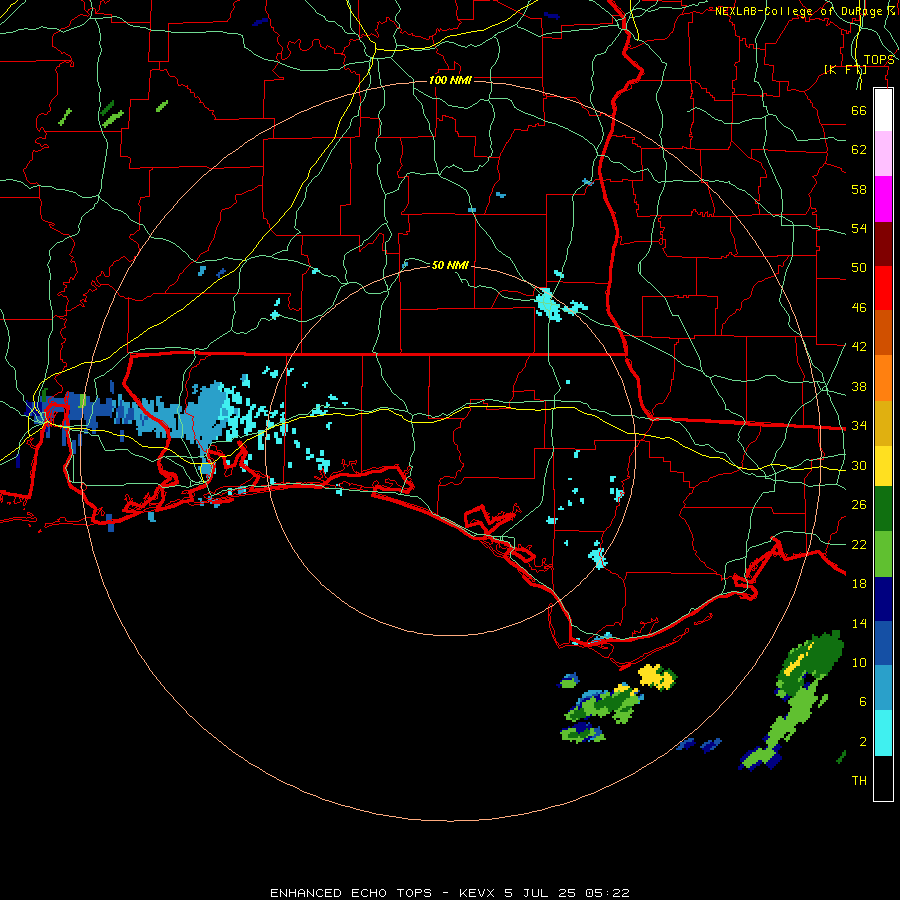The width and height of the screenshot is (900, 900).
Task: Click the 14 value on the legend
Action: click(859, 623)
